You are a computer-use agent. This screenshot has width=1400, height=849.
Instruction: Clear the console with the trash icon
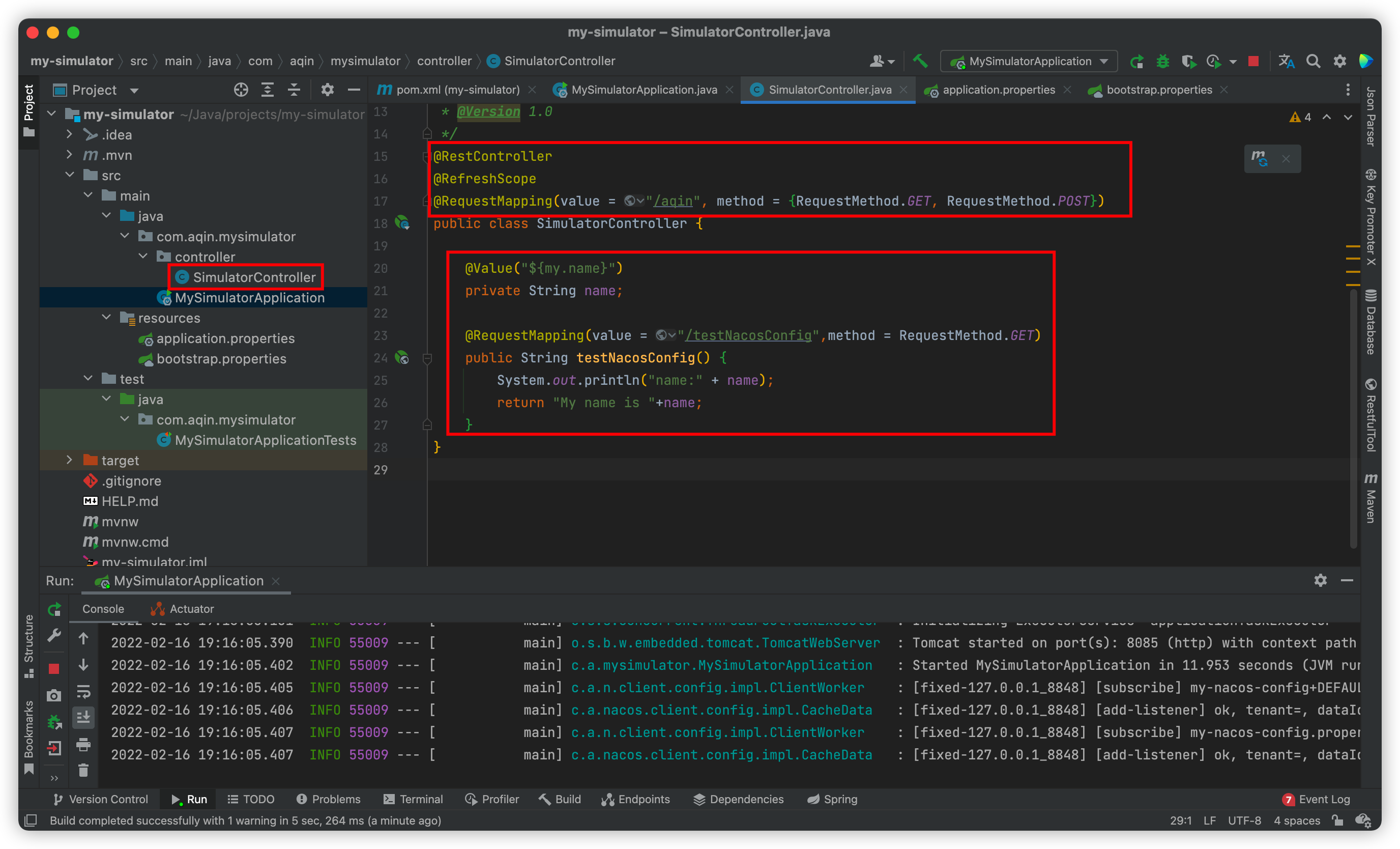coord(83,770)
